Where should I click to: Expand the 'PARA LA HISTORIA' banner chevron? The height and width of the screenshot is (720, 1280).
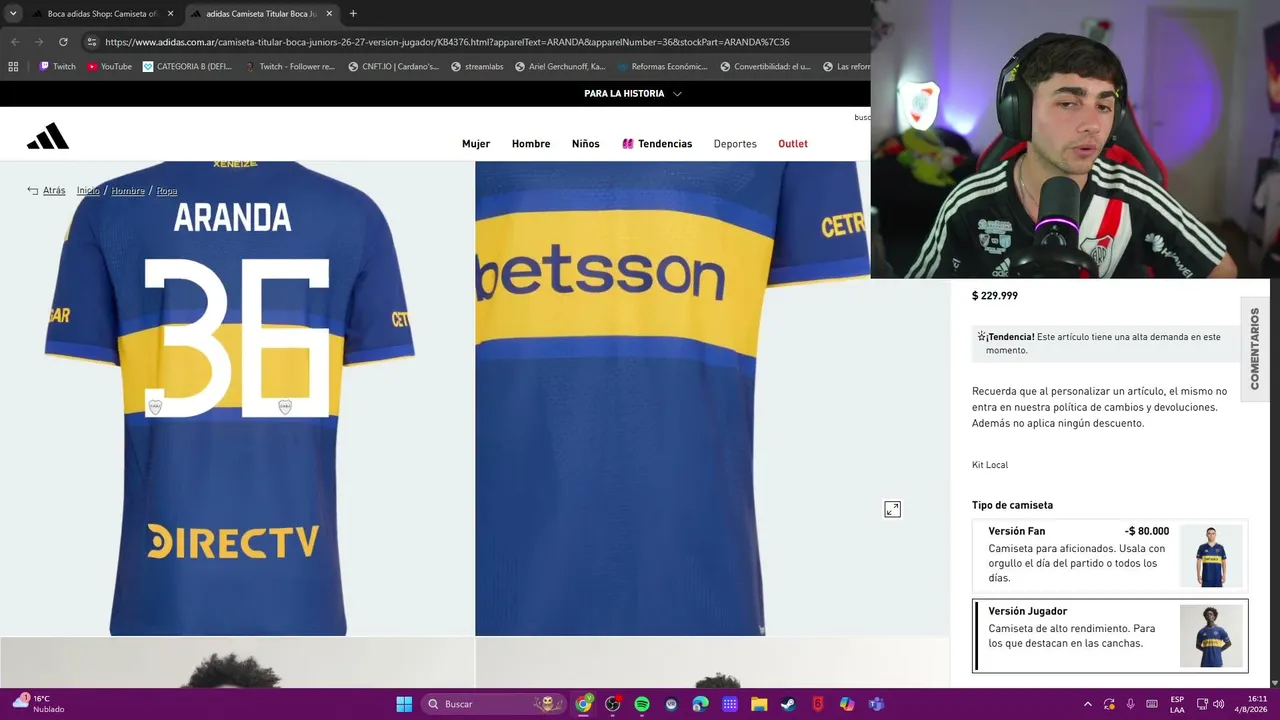click(677, 94)
